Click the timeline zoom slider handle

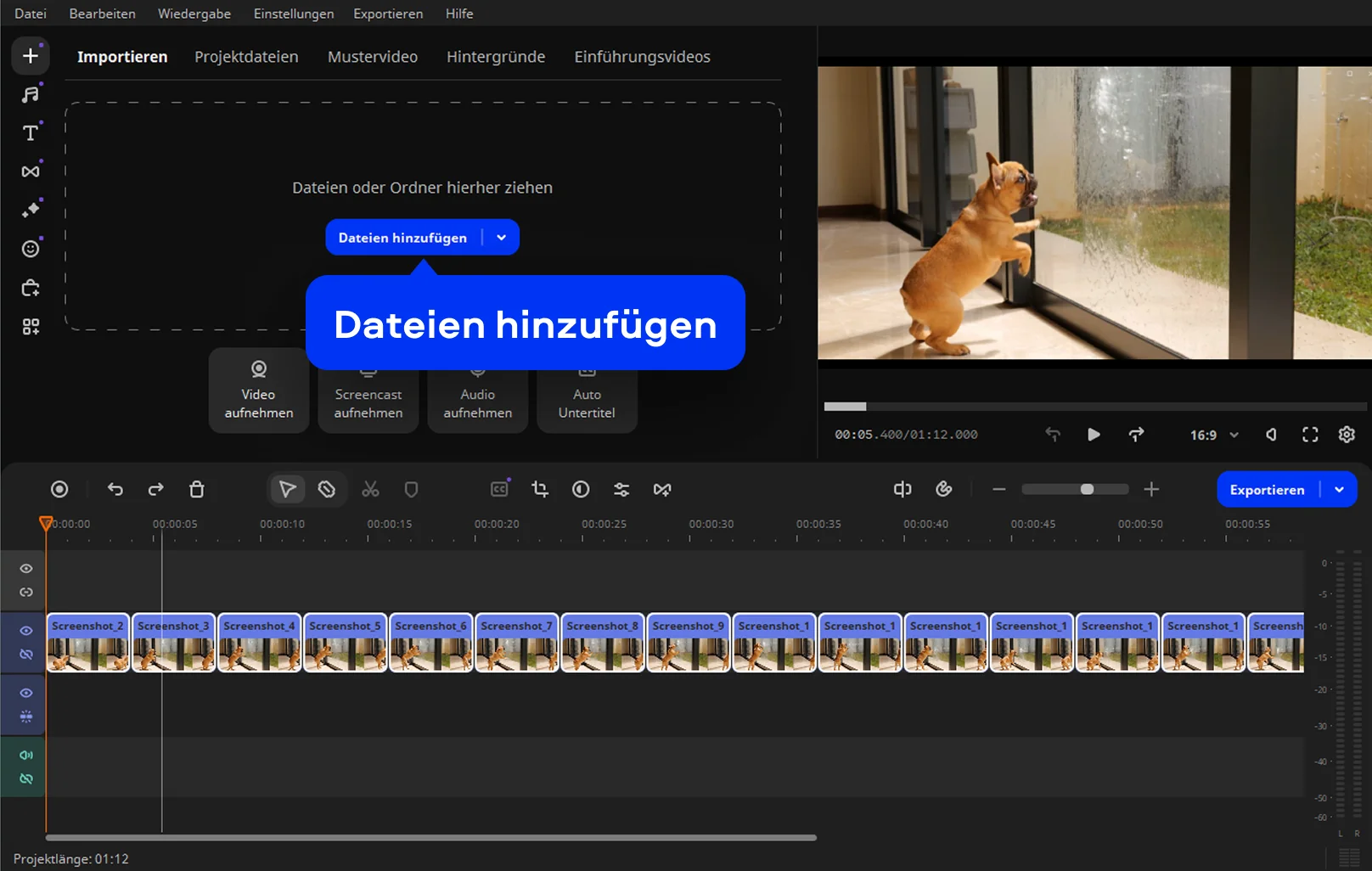click(x=1087, y=489)
